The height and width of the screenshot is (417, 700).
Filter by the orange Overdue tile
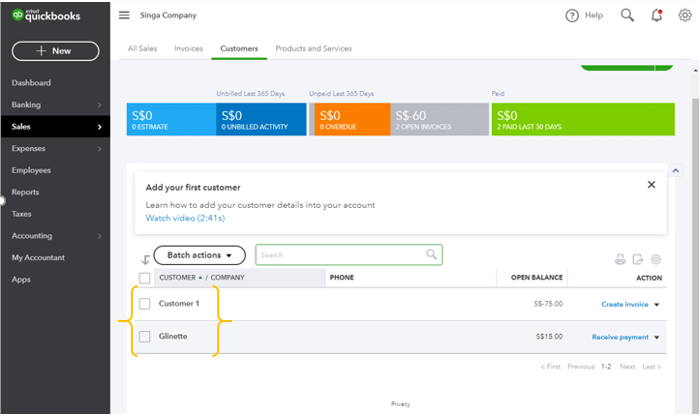pyautogui.click(x=352, y=119)
